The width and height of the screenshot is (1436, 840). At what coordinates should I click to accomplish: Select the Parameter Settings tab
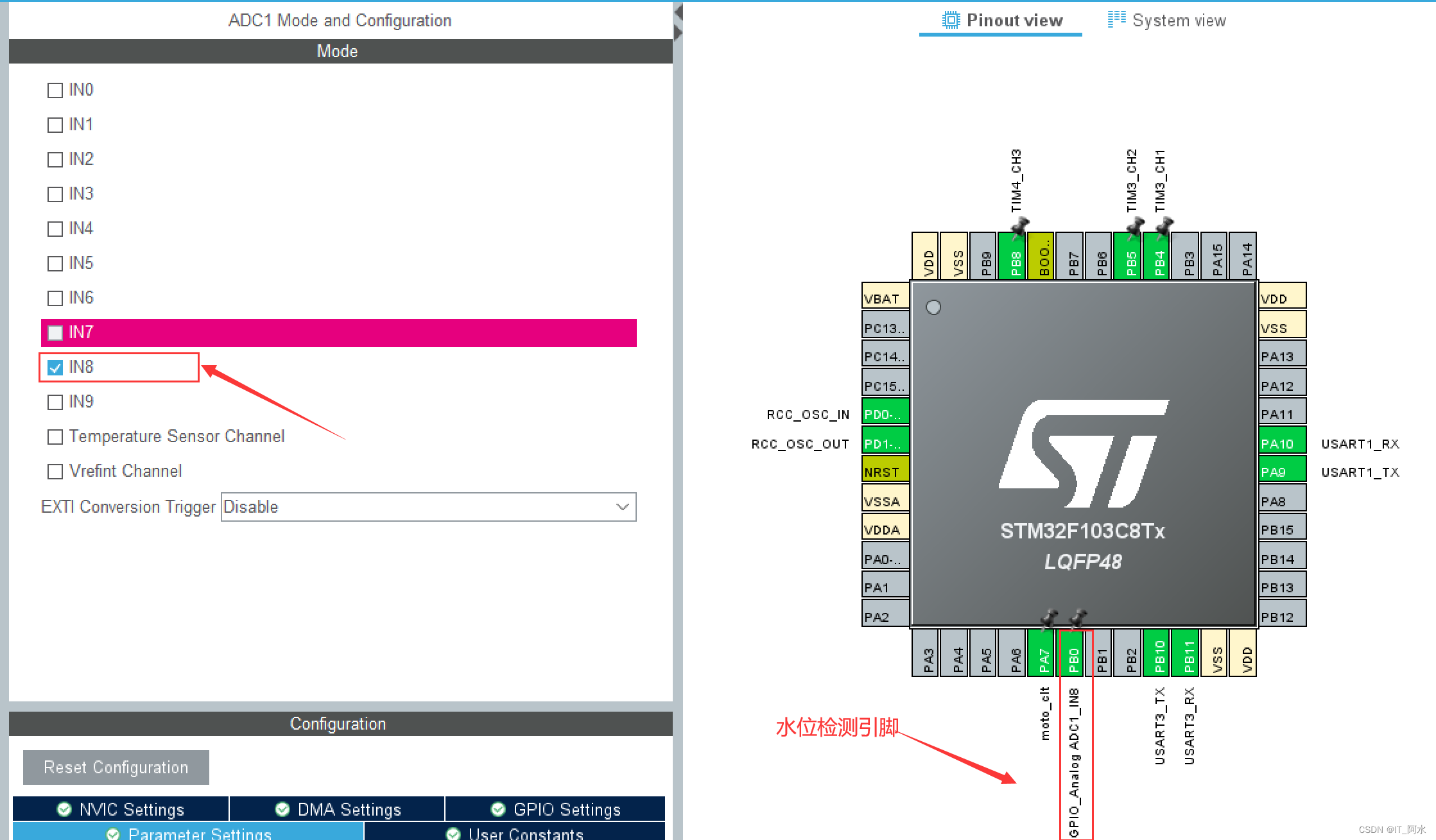click(188, 832)
